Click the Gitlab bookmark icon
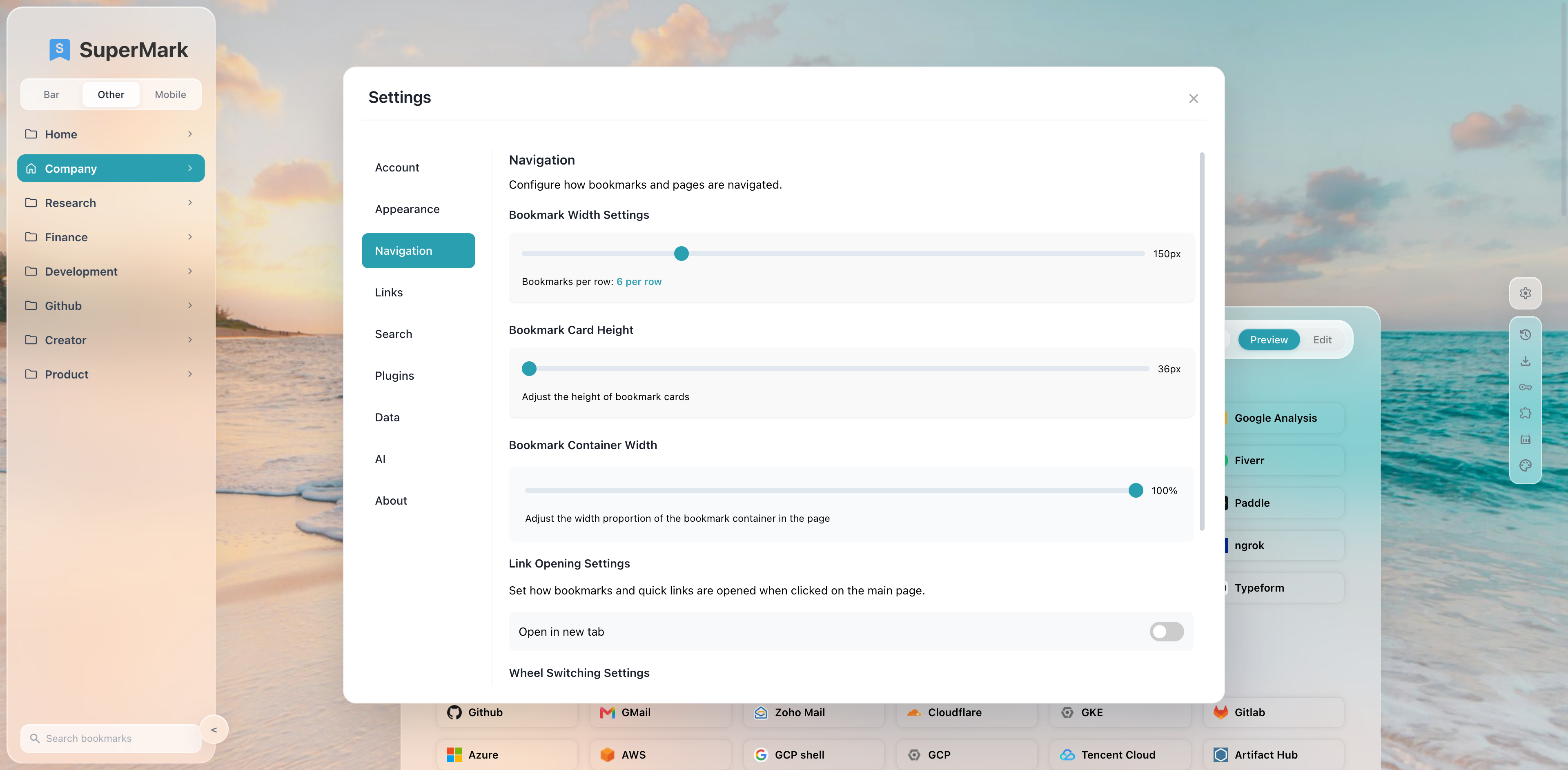 click(x=1221, y=712)
